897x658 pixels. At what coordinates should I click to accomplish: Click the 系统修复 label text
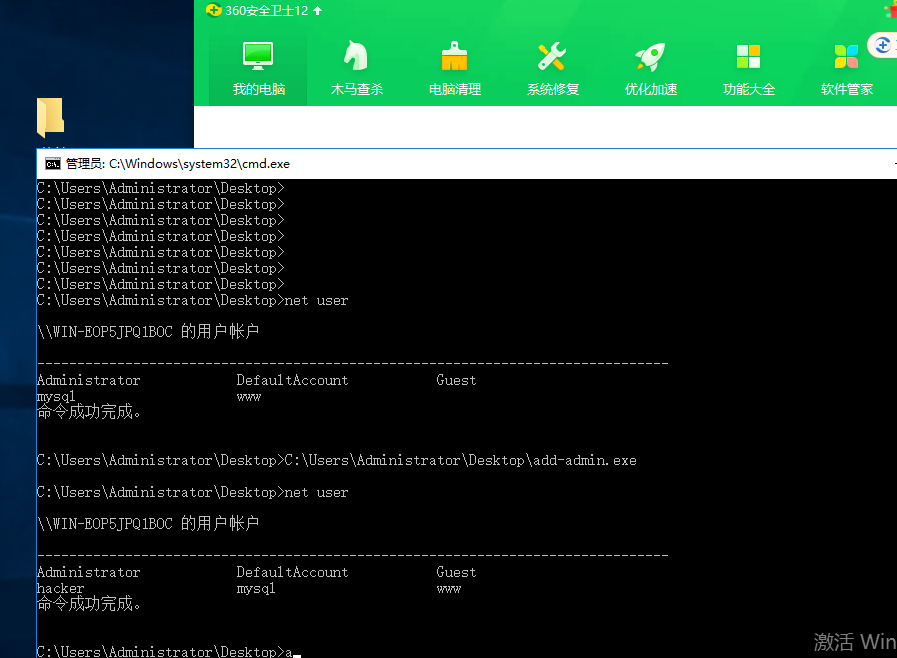pos(553,89)
